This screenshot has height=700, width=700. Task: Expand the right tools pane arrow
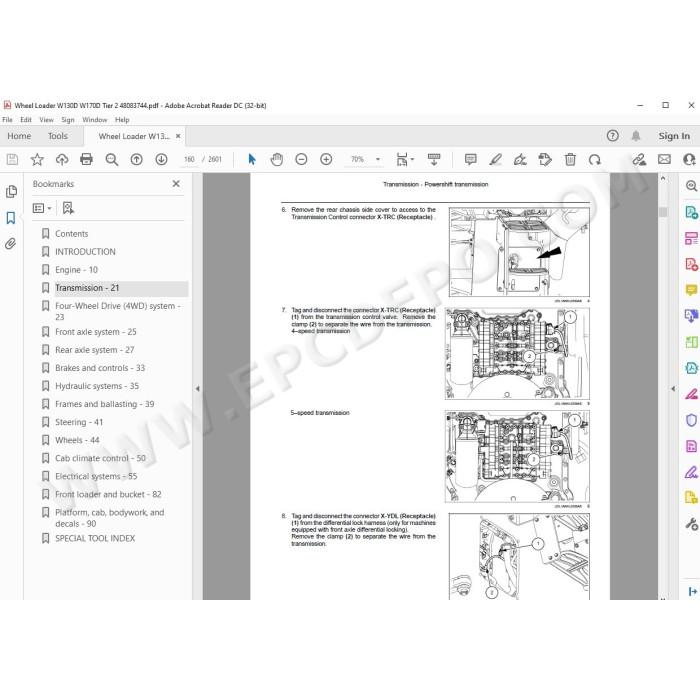pos(673,389)
